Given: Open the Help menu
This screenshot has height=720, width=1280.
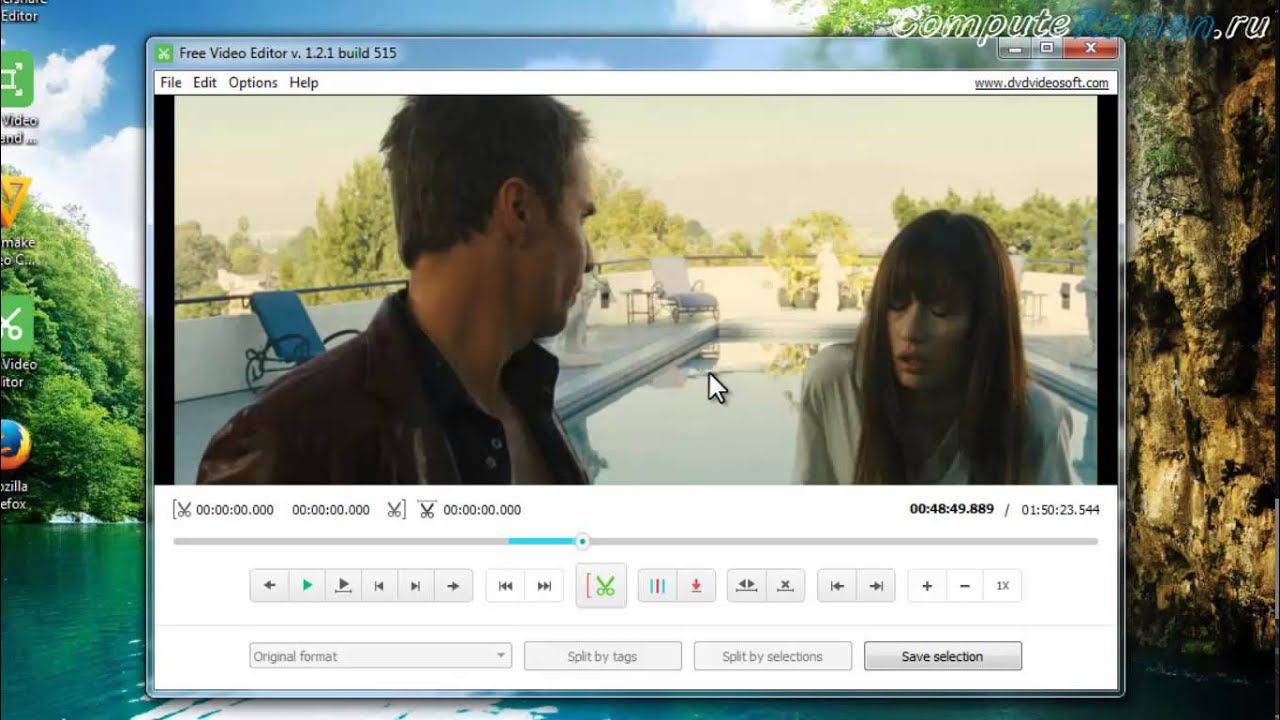Looking at the screenshot, I should coord(304,83).
